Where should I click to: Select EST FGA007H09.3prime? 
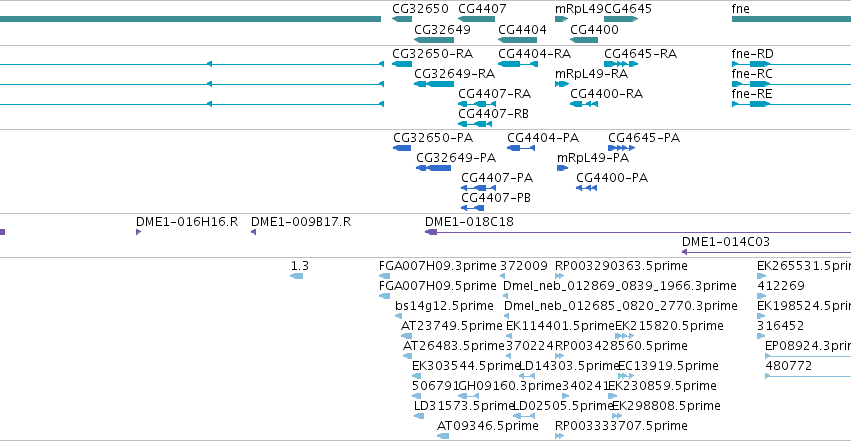pyautogui.click(x=384, y=276)
